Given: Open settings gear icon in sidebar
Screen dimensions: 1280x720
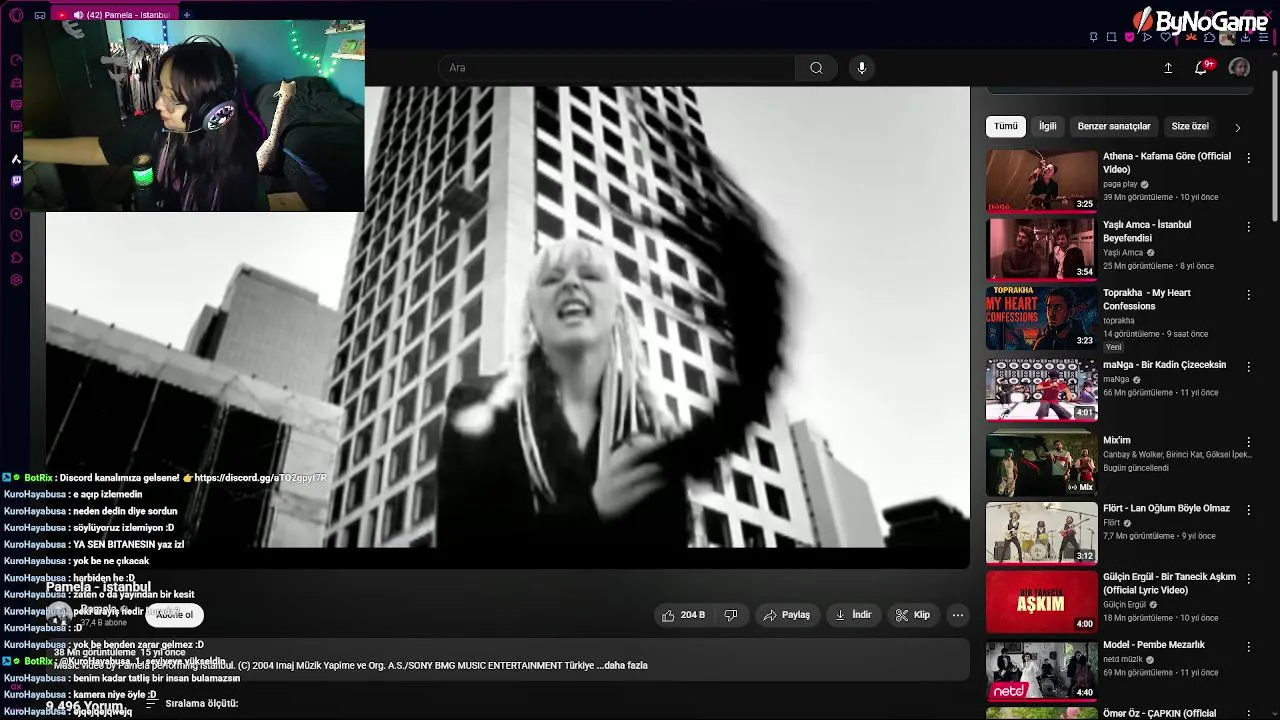Looking at the screenshot, I should [16, 280].
